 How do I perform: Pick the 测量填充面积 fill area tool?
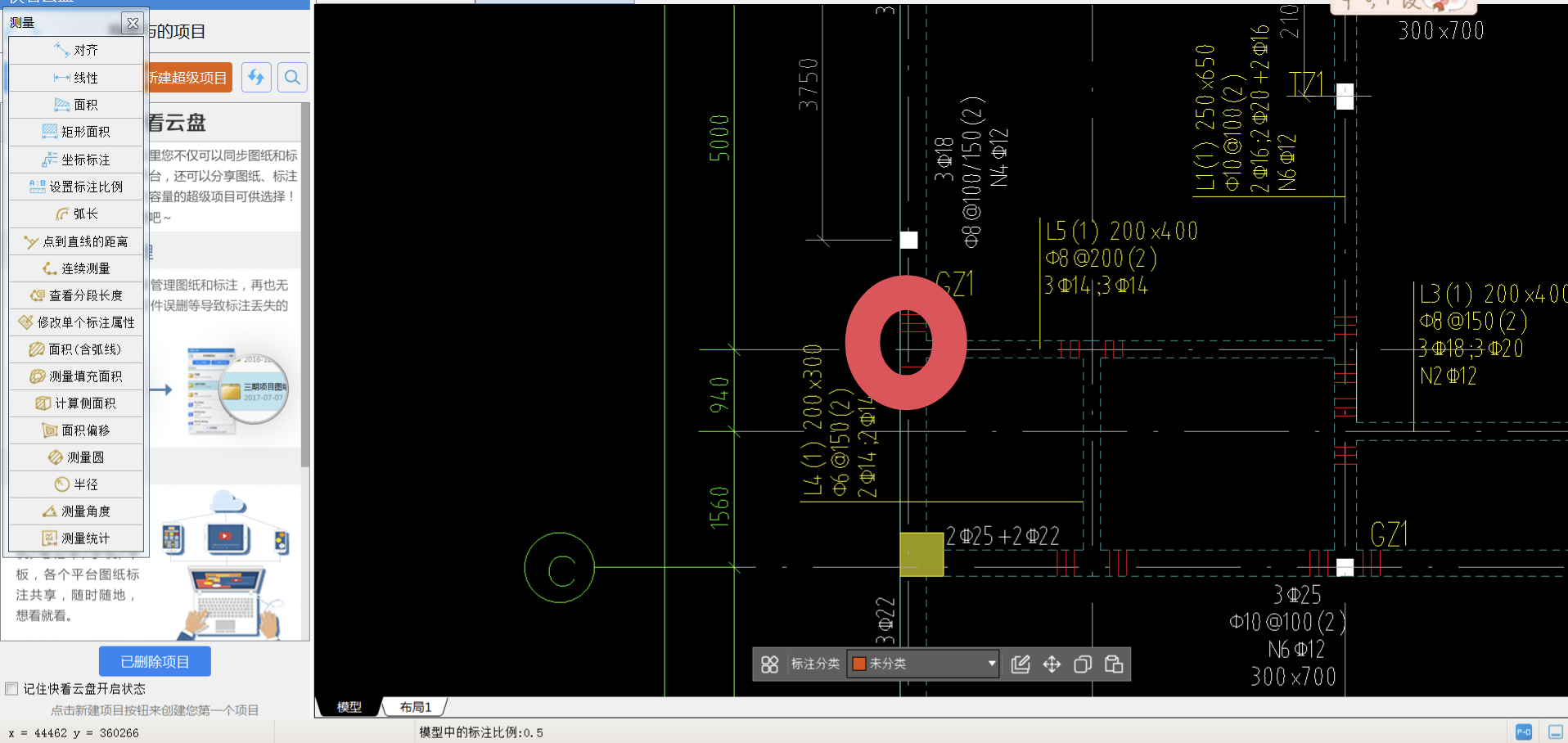pyautogui.click(x=76, y=376)
